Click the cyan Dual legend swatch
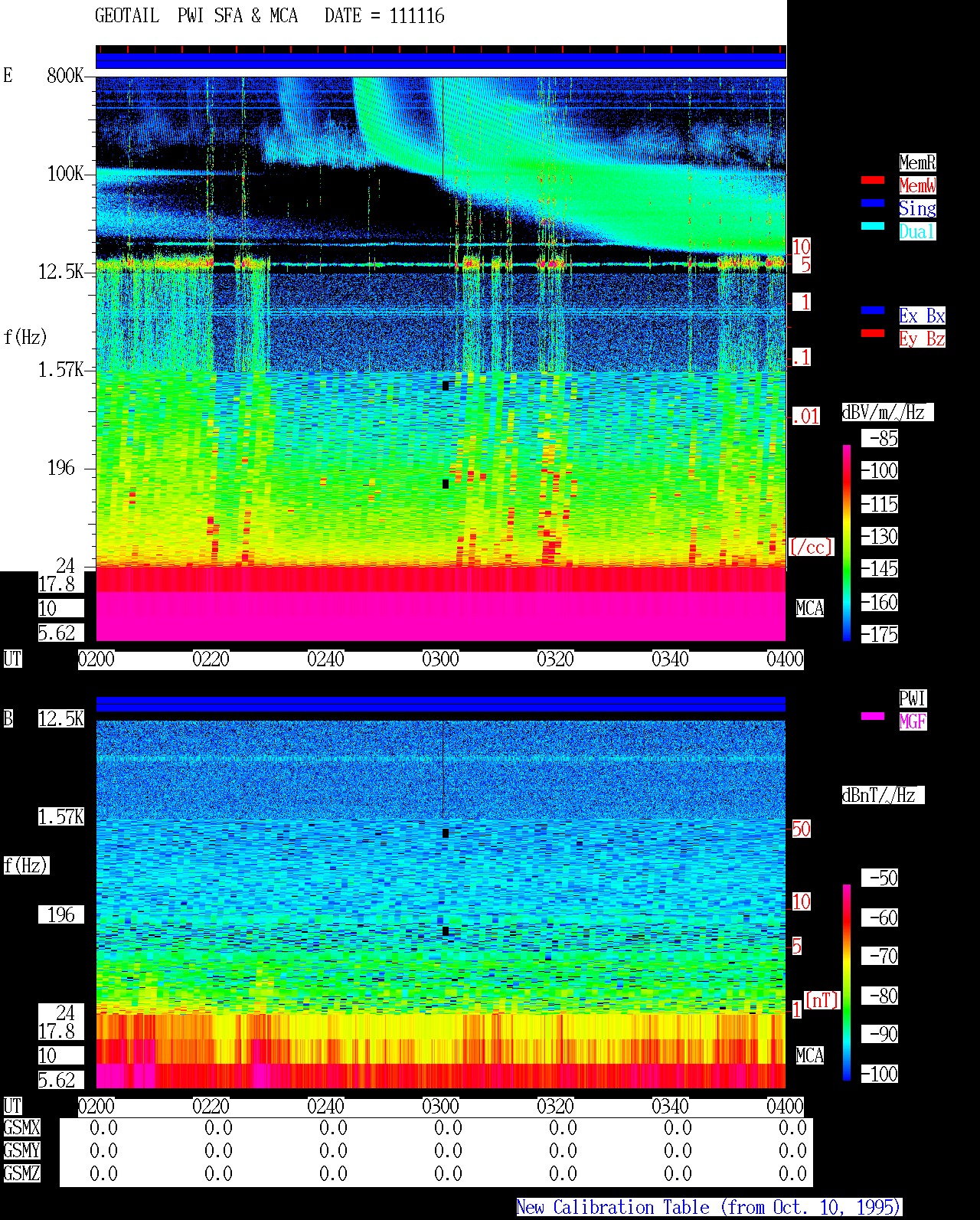Image resolution: width=980 pixels, height=1220 pixels. pos(873,227)
